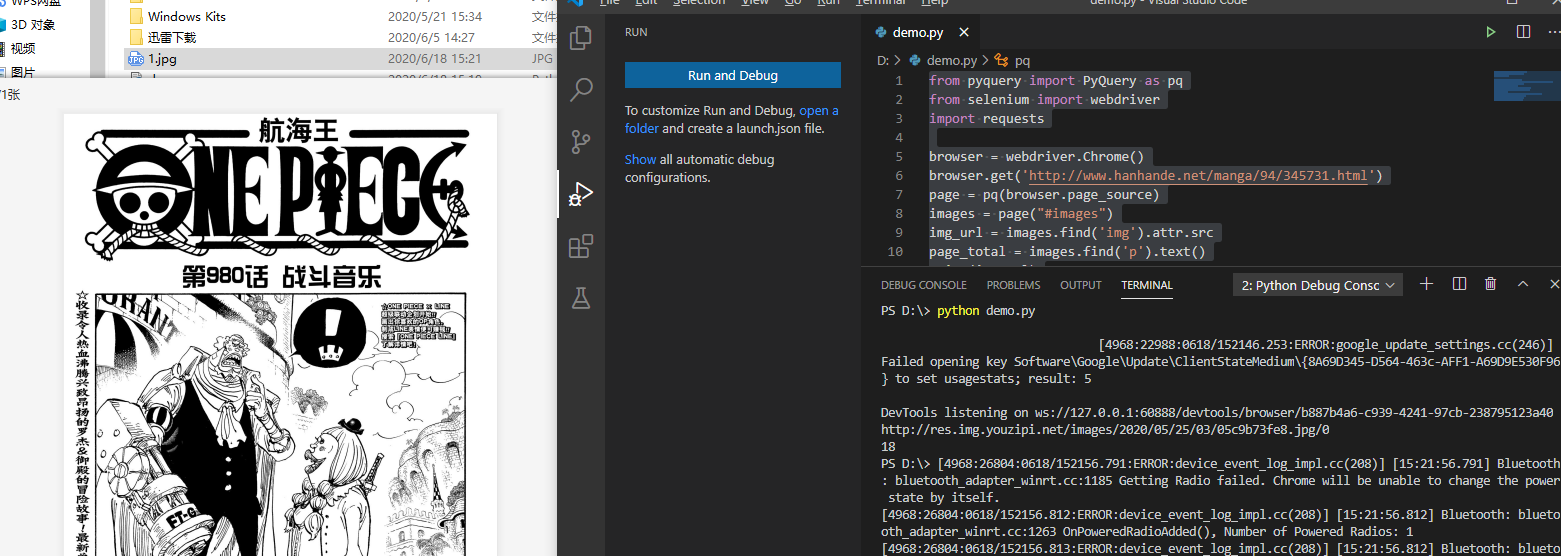The height and width of the screenshot is (556, 1561).
Task: Open the Extensions view icon
Action: pyautogui.click(x=581, y=246)
